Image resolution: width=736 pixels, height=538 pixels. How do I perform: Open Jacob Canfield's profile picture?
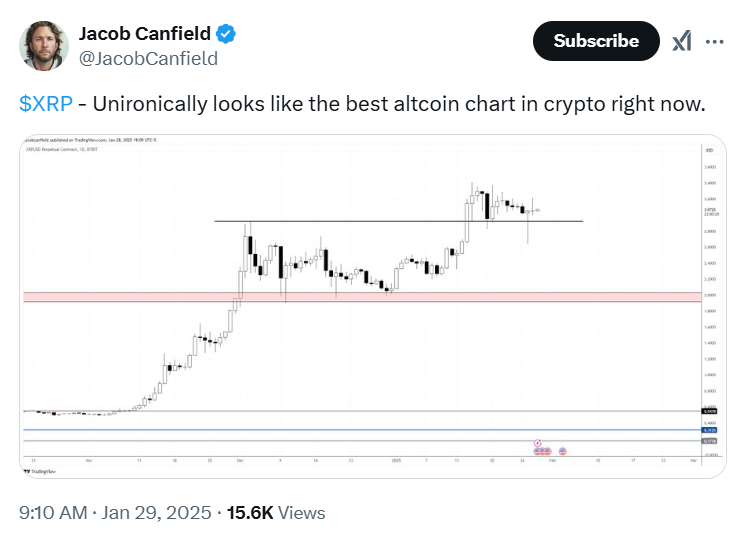[44, 46]
